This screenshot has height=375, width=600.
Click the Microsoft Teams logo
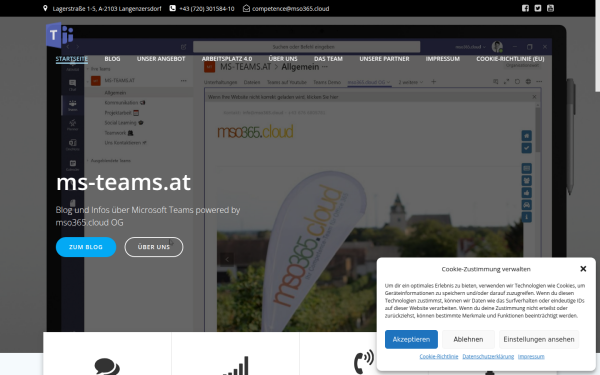(59, 35)
